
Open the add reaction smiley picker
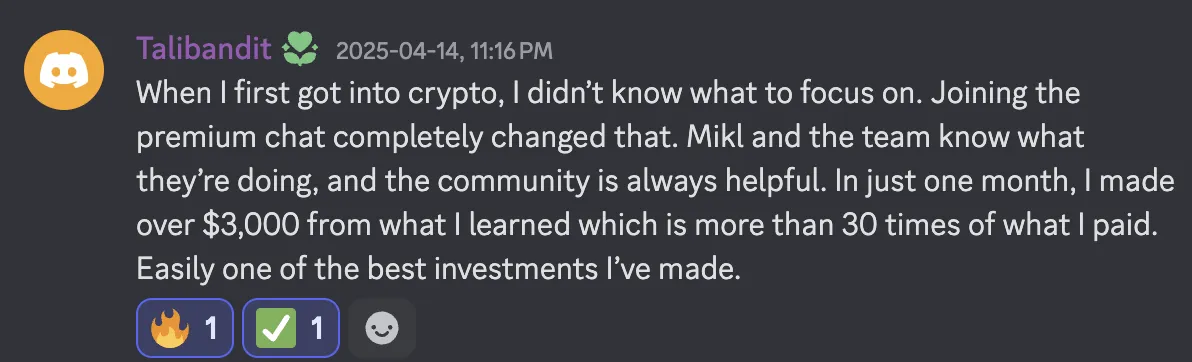point(382,328)
